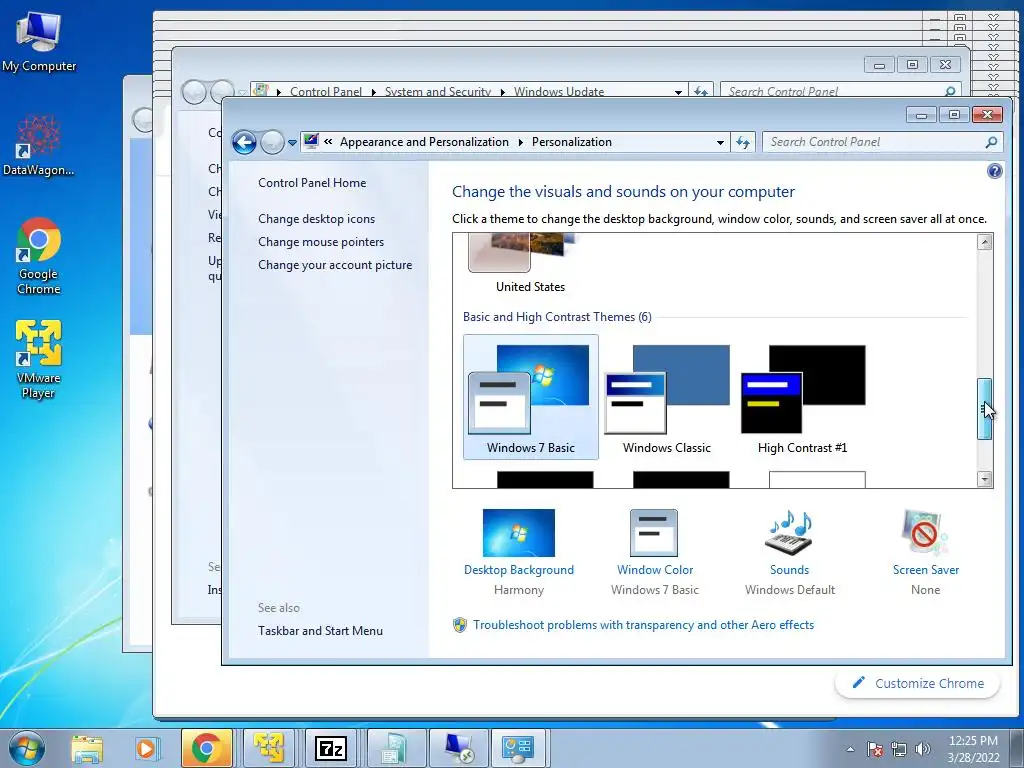
Task: Select the United States theme
Action: (x=530, y=264)
